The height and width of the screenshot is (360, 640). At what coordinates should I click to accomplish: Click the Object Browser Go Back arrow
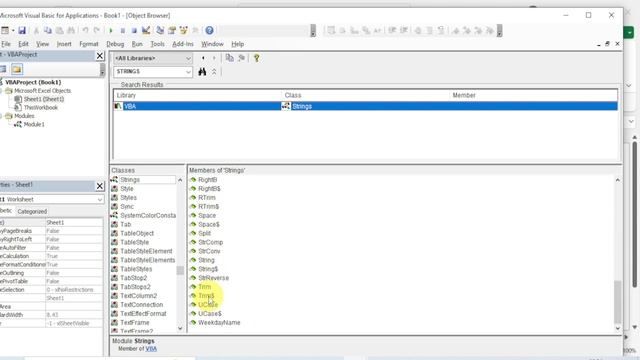(203, 58)
